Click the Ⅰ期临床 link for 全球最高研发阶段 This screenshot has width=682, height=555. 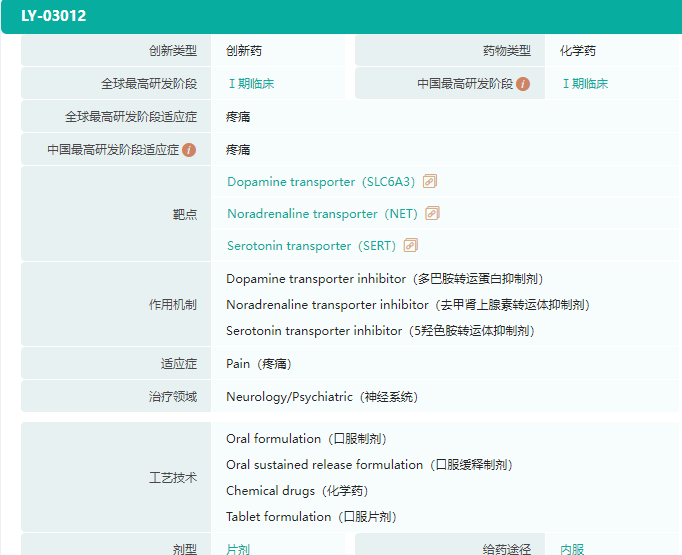point(250,84)
